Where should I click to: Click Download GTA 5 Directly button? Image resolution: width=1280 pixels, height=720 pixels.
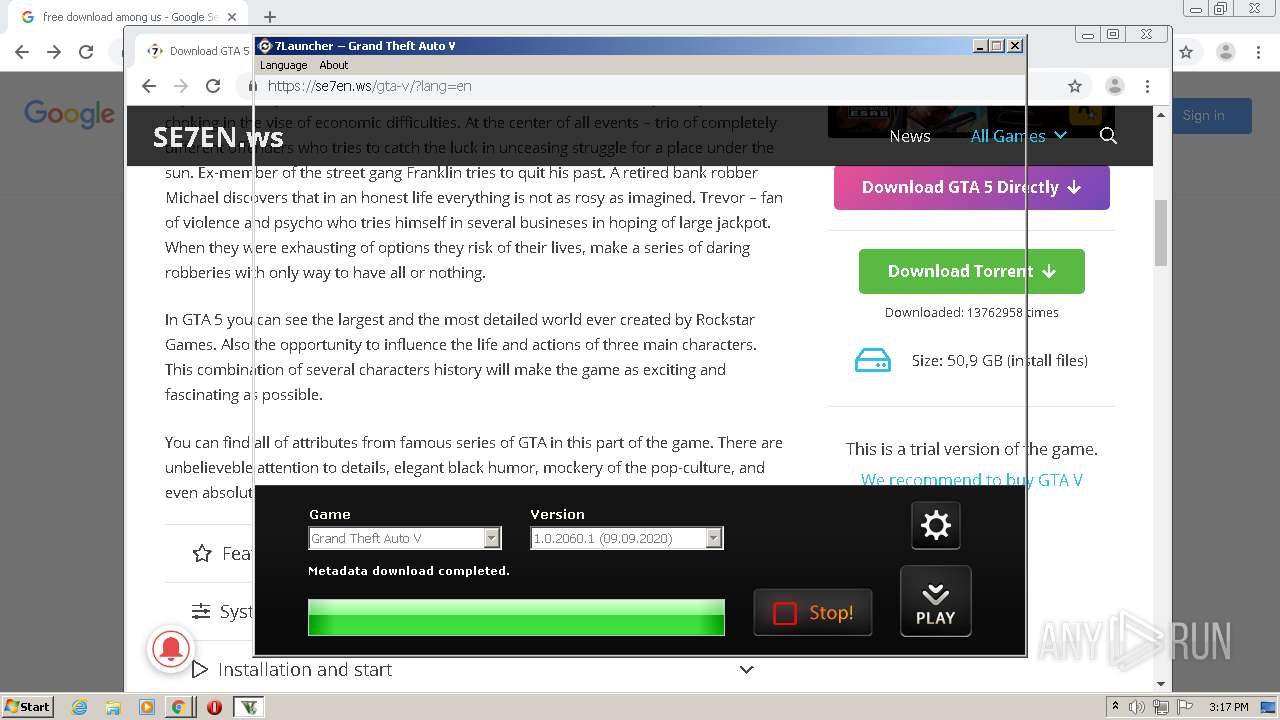pos(972,187)
